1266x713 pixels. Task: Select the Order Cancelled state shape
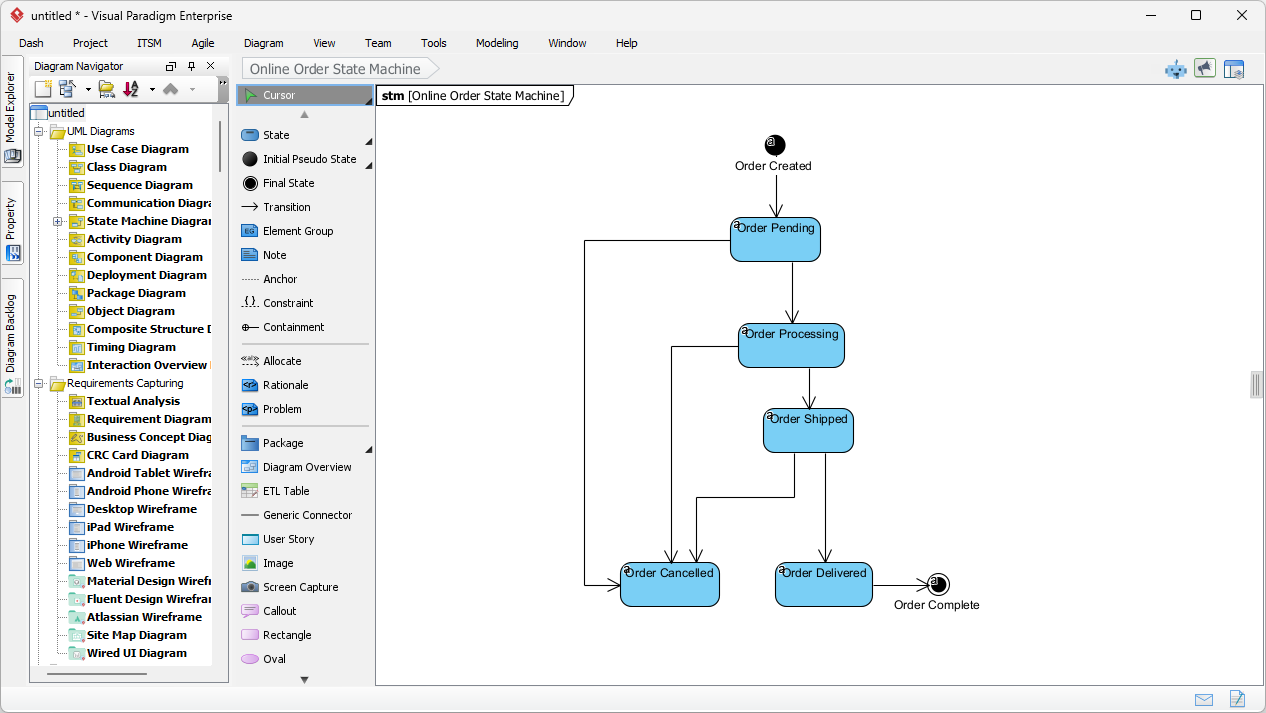point(670,583)
